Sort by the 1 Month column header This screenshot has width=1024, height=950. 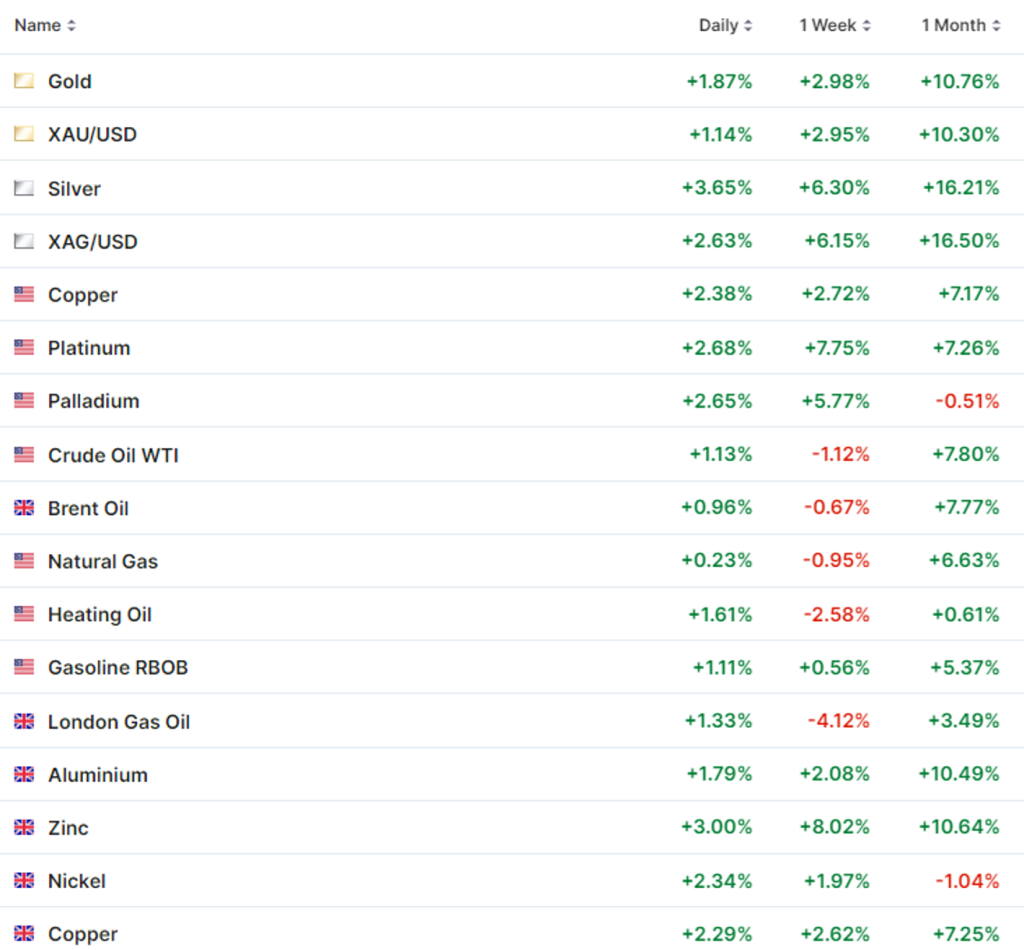[960, 26]
